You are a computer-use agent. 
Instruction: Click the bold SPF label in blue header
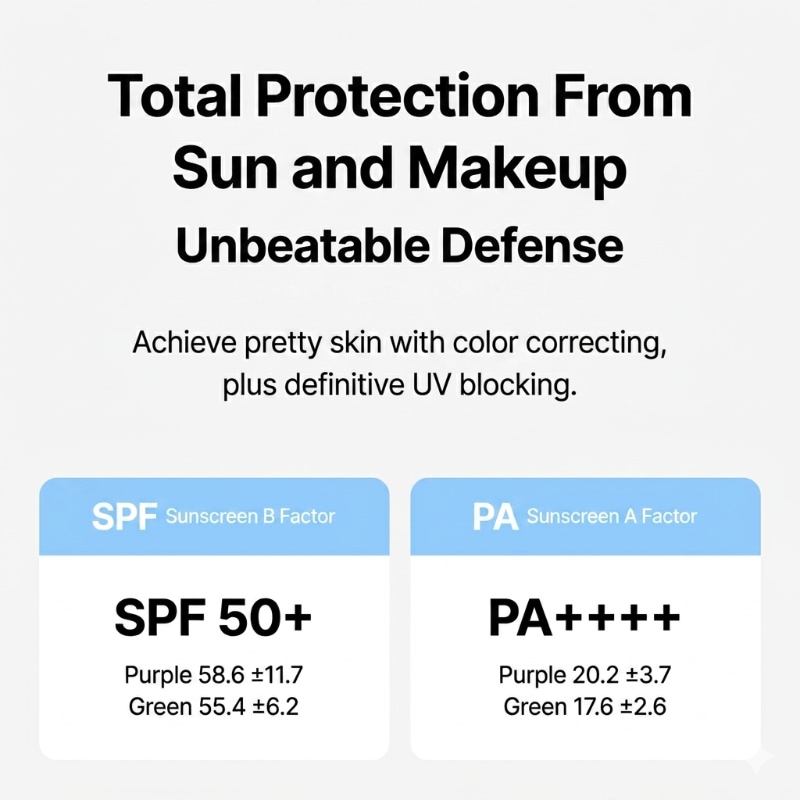pyautogui.click(x=124, y=516)
